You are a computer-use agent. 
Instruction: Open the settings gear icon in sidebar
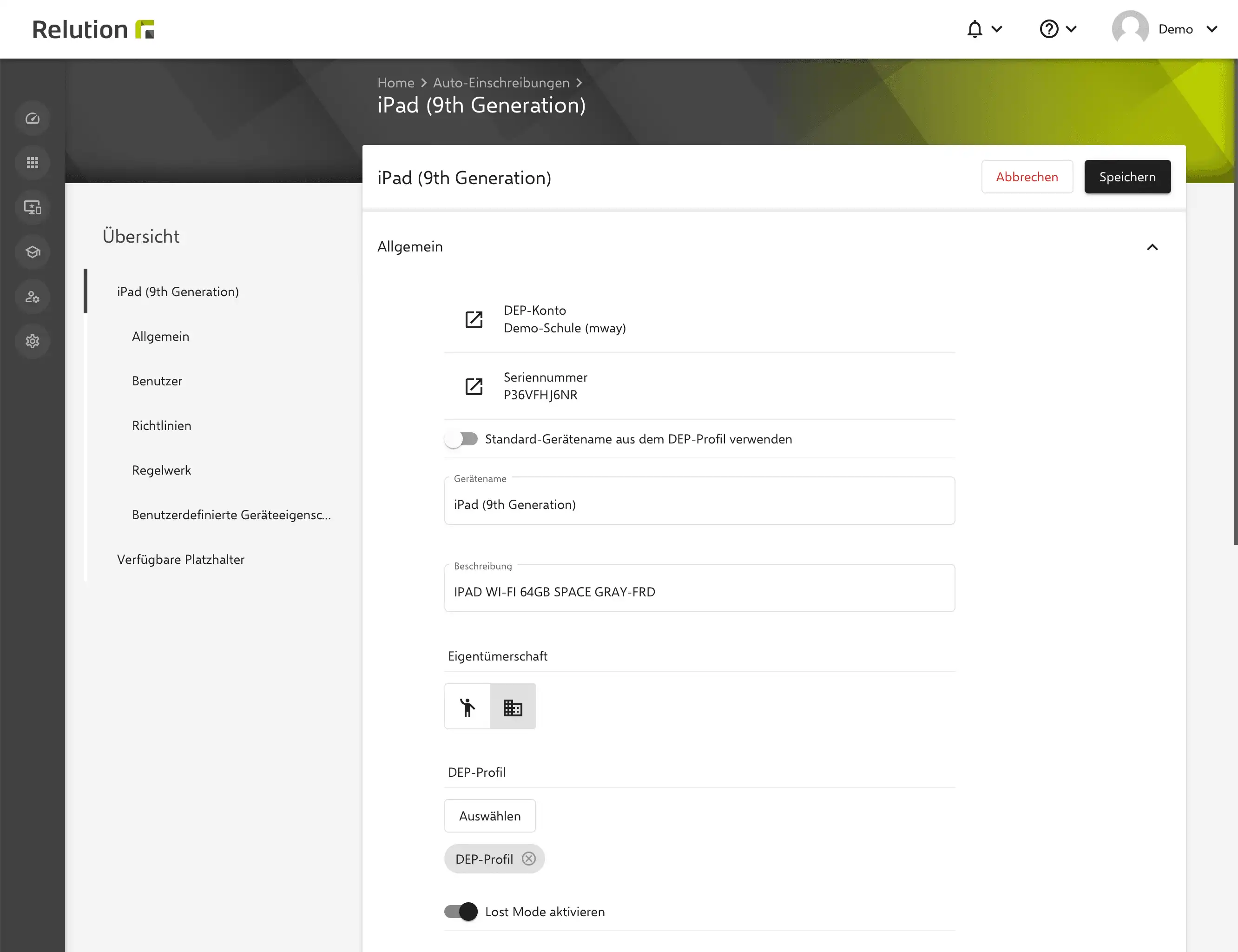point(32,341)
